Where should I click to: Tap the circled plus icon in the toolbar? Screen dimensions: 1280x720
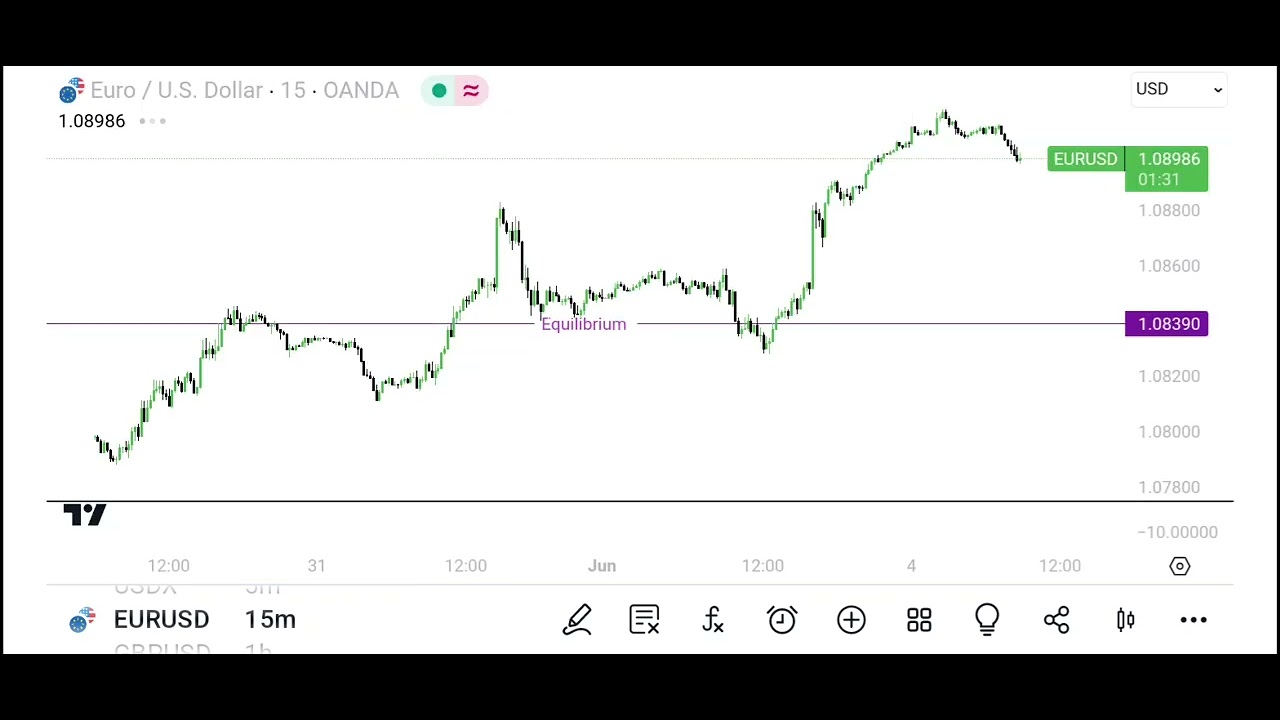851,620
